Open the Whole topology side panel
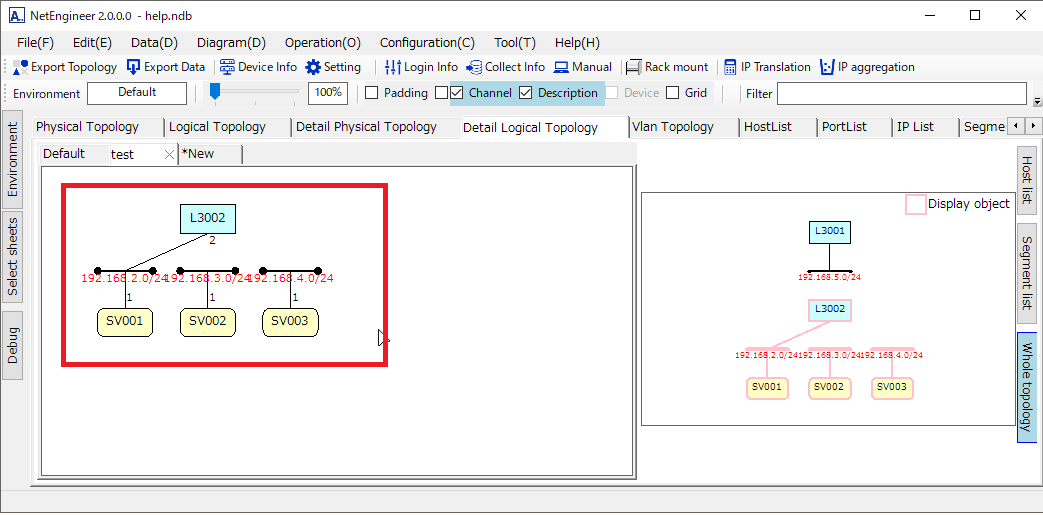This screenshot has height=515, width=1043. click(x=1027, y=387)
